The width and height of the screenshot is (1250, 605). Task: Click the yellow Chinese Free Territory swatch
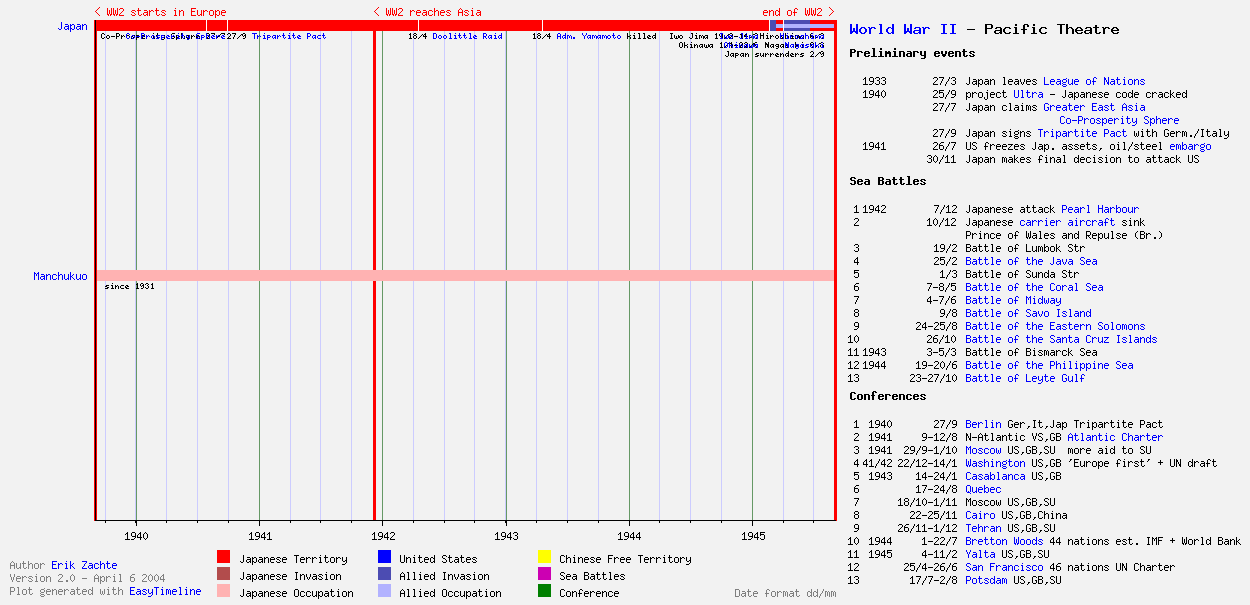pos(544,559)
